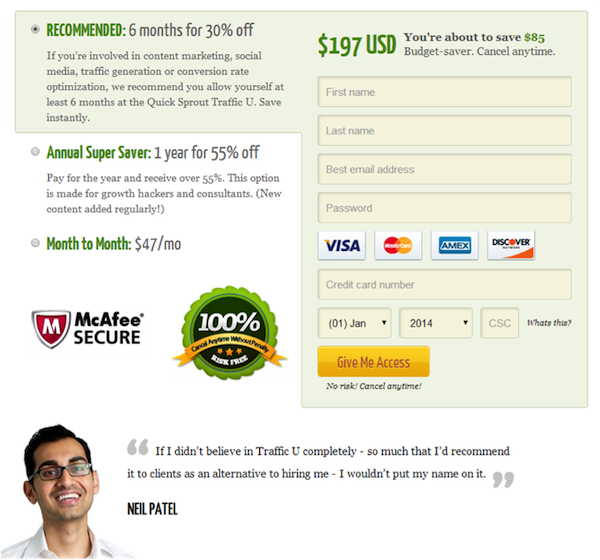This screenshot has width=600, height=560.
Task: Select the Discover card icon
Action: click(511, 245)
